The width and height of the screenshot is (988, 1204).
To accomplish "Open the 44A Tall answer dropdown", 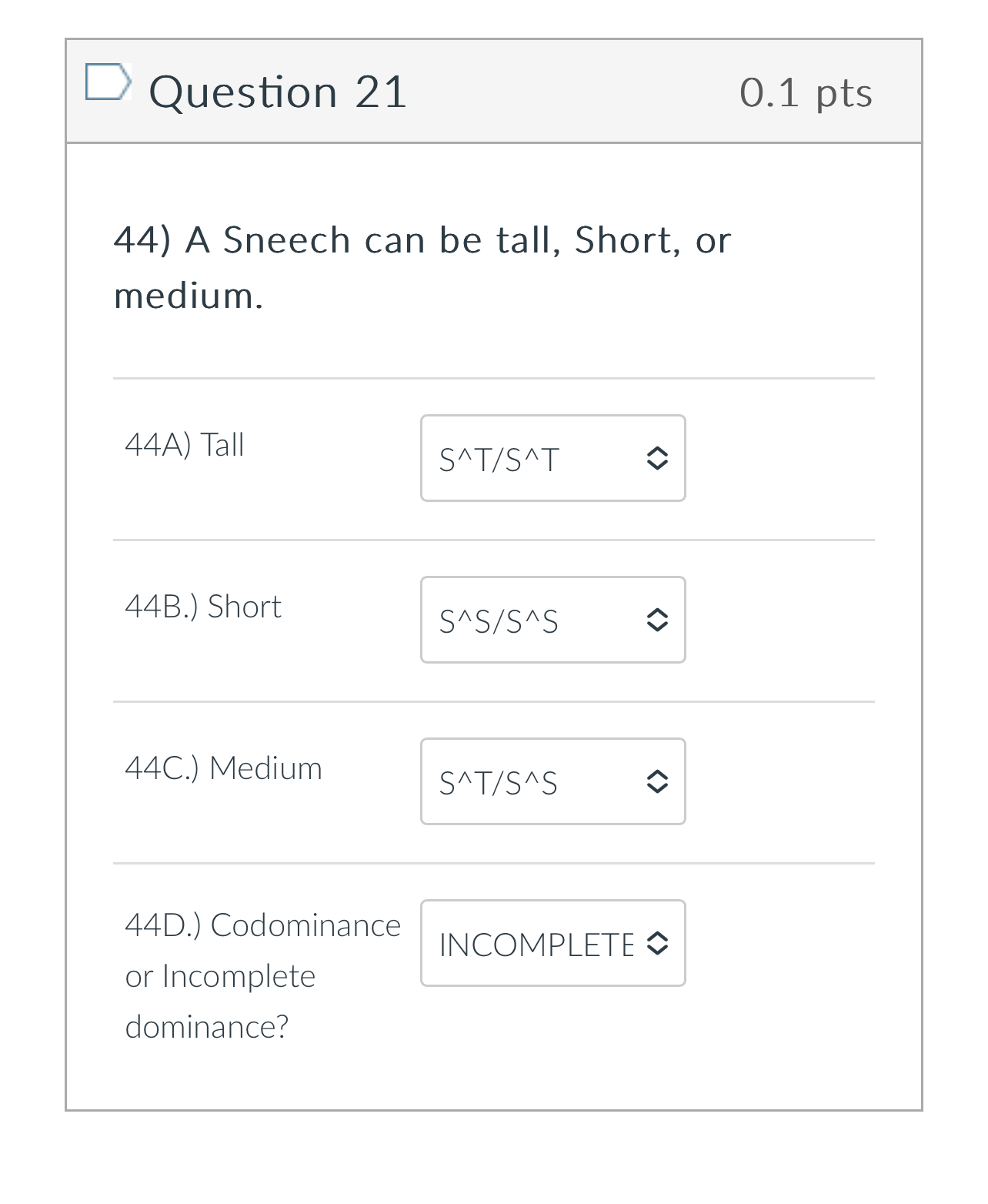I will pyautogui.click(x=552, y=458).
